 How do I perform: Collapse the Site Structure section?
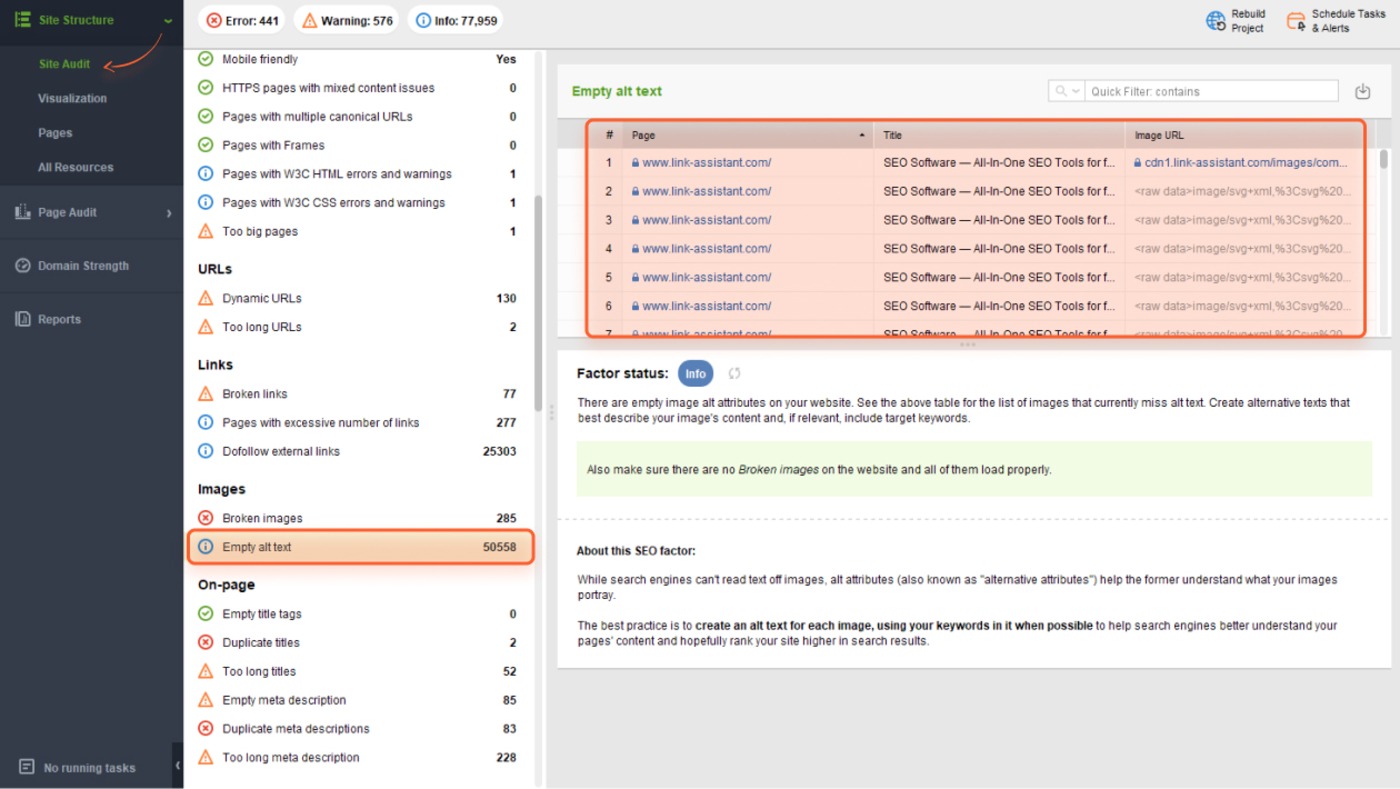pos(166,19)
